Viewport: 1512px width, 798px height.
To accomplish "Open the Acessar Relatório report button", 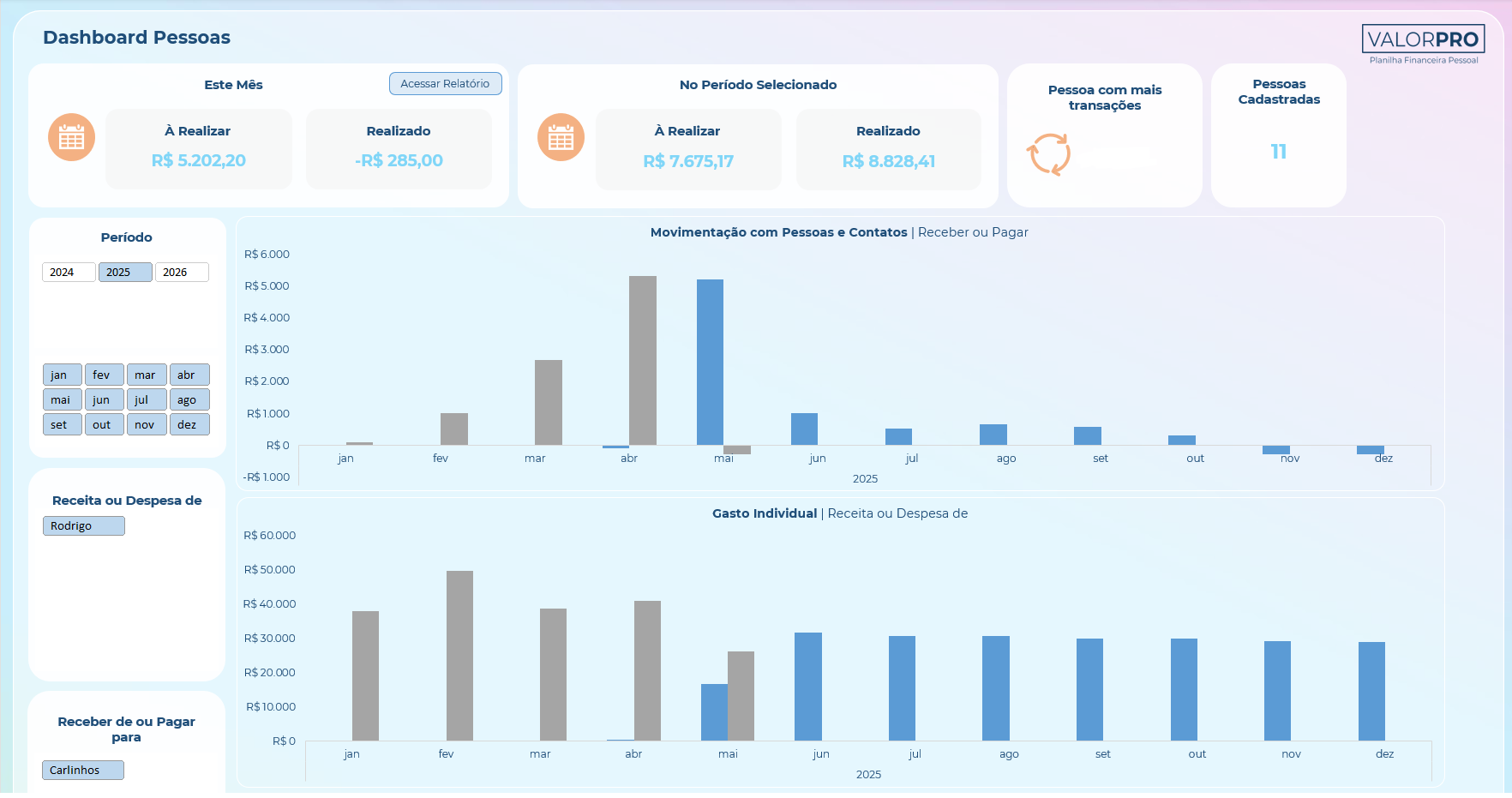I will [445, 83].
